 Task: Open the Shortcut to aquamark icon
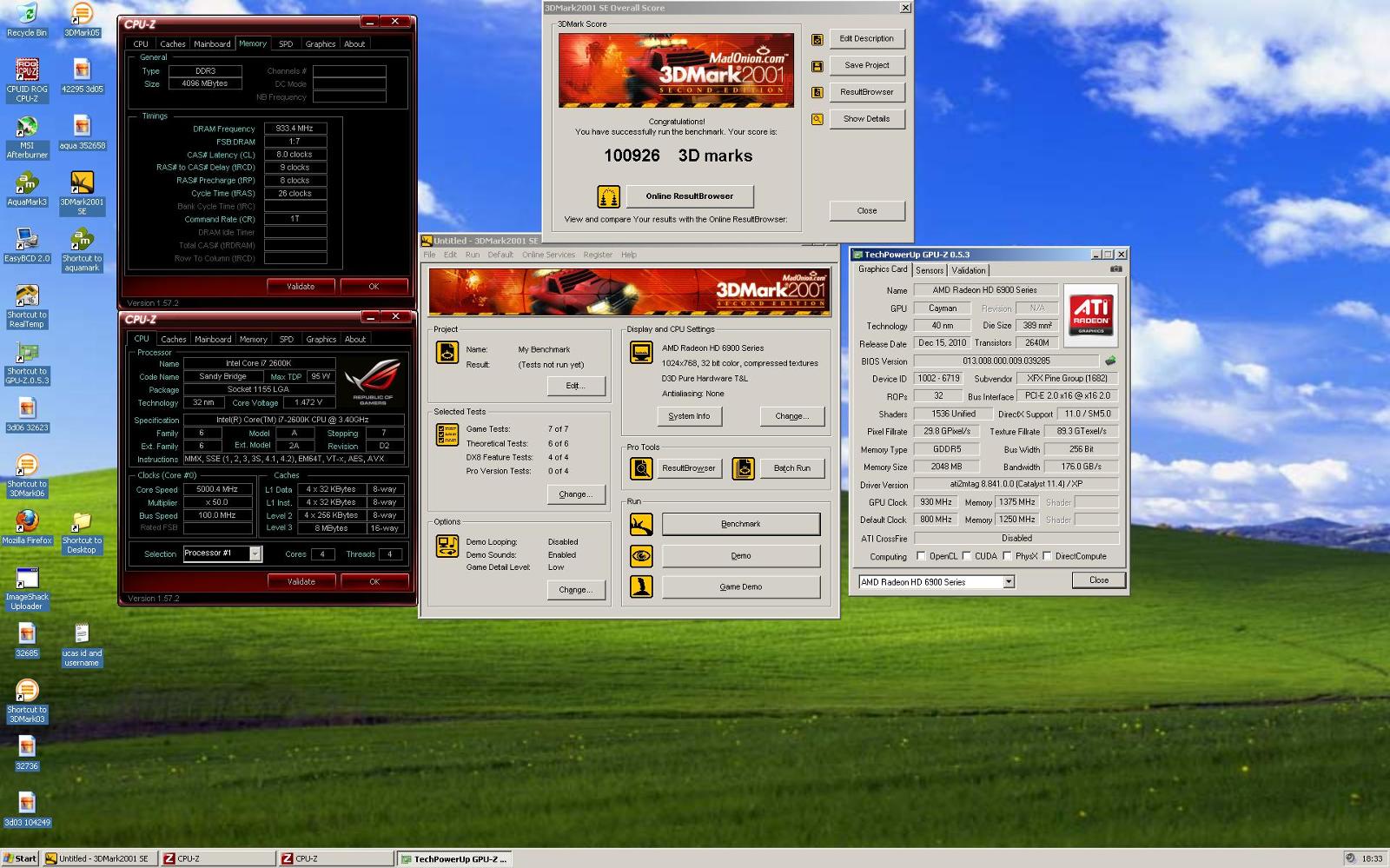[x=82, y=249]
